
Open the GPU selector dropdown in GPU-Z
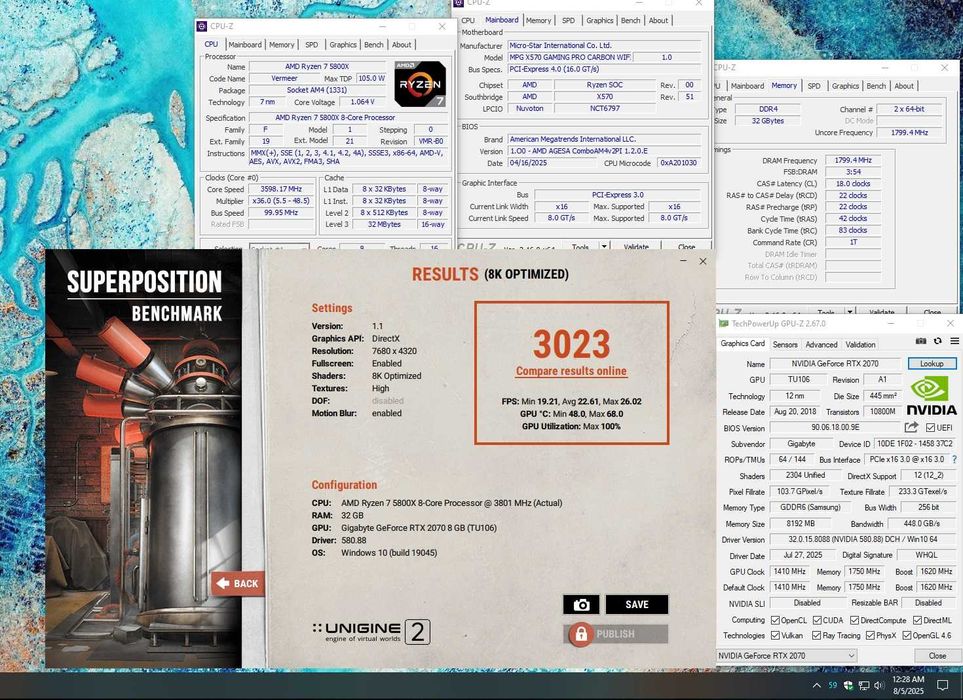pos(787,655)
